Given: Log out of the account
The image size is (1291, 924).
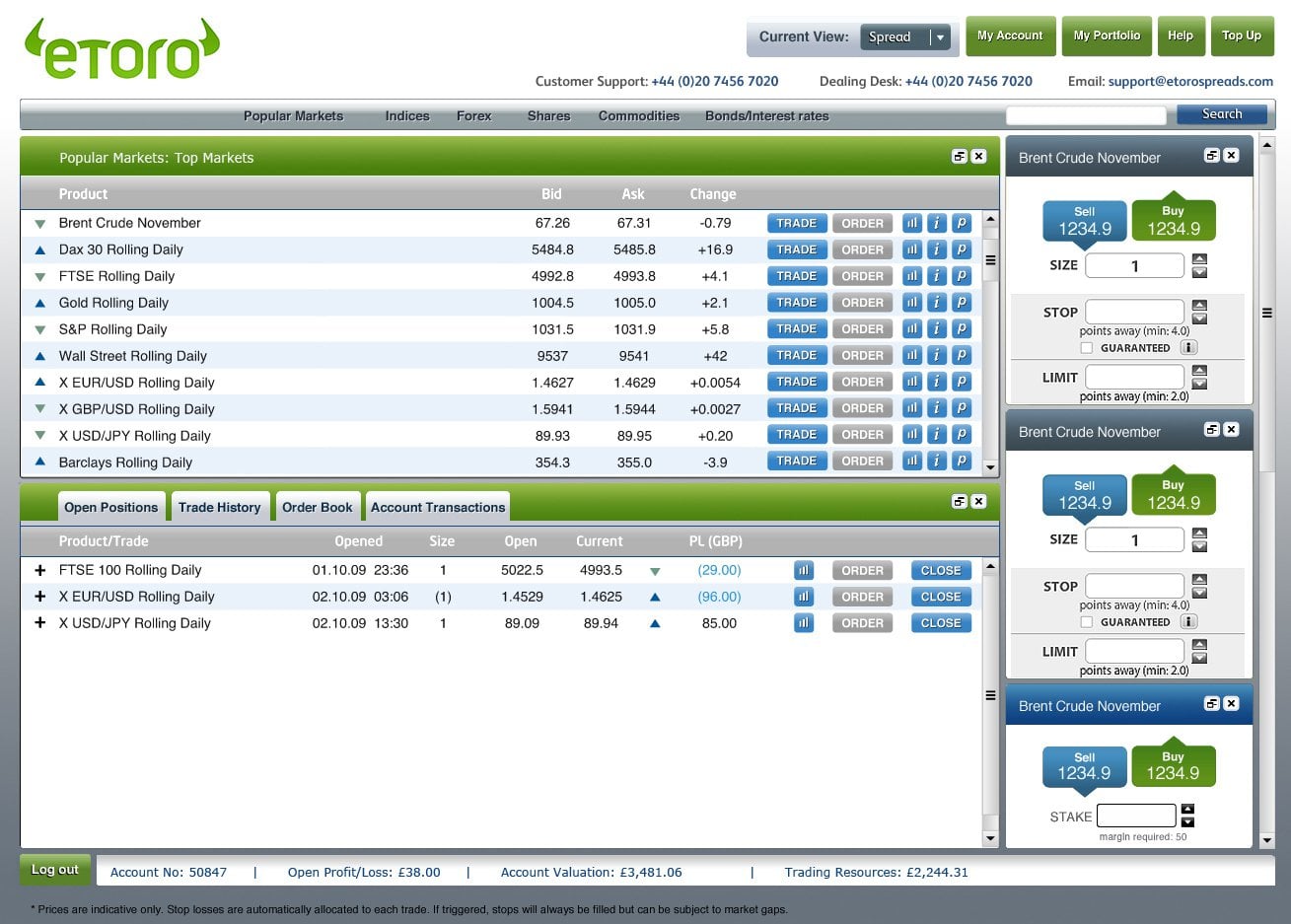Looking at the screenshot, I should [55, 870].
